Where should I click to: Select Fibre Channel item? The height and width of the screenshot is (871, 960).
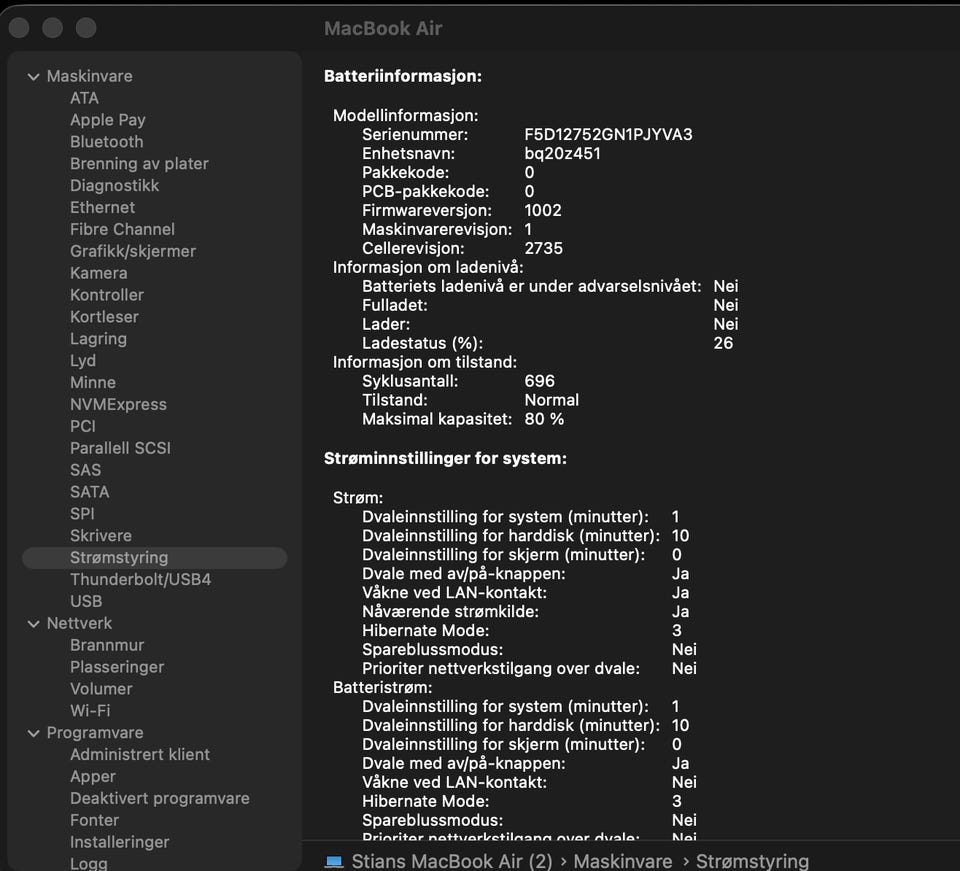click(x=122, y=230)
